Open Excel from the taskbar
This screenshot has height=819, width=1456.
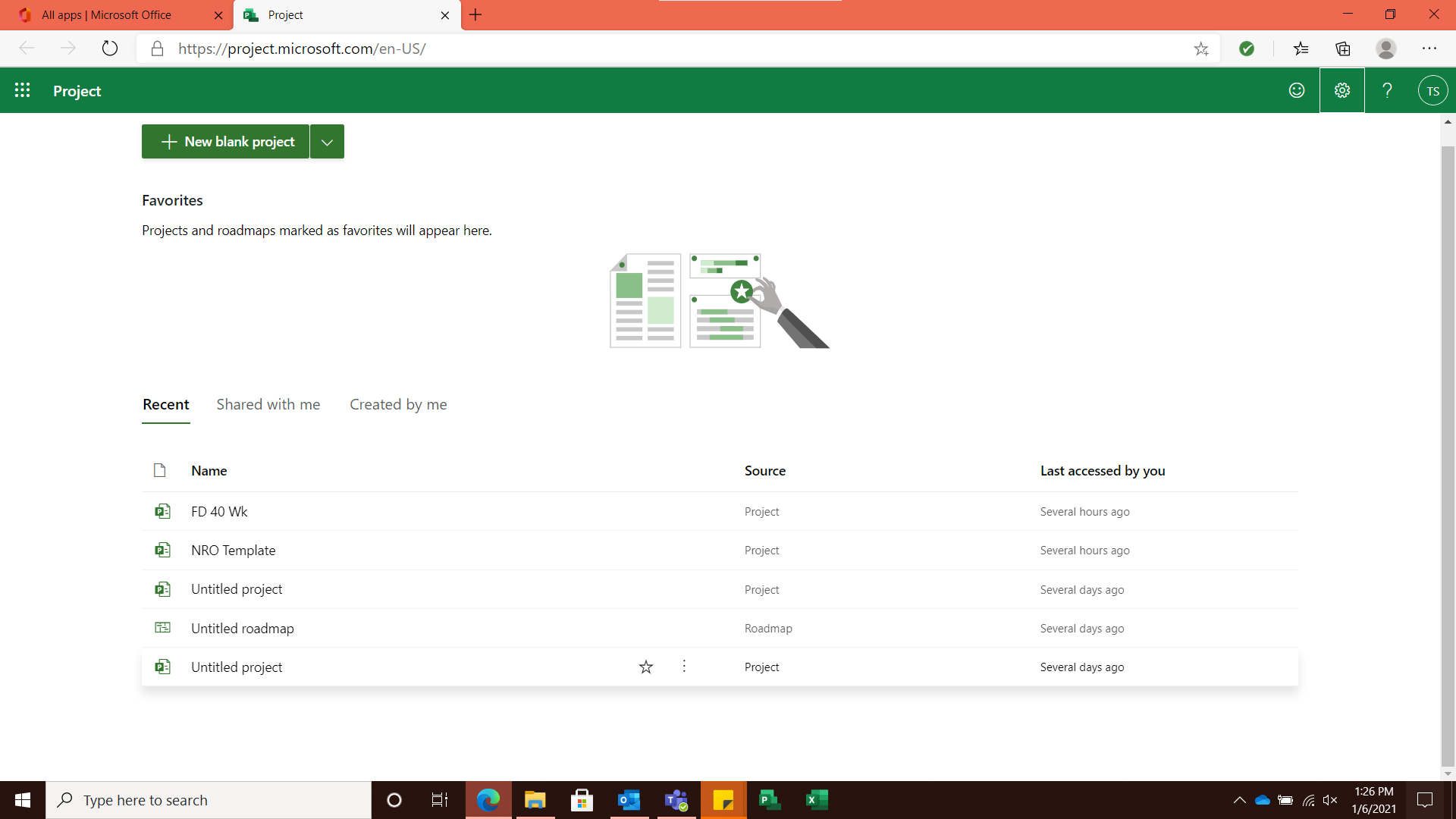pyautogui.click(x=817, y=800)
